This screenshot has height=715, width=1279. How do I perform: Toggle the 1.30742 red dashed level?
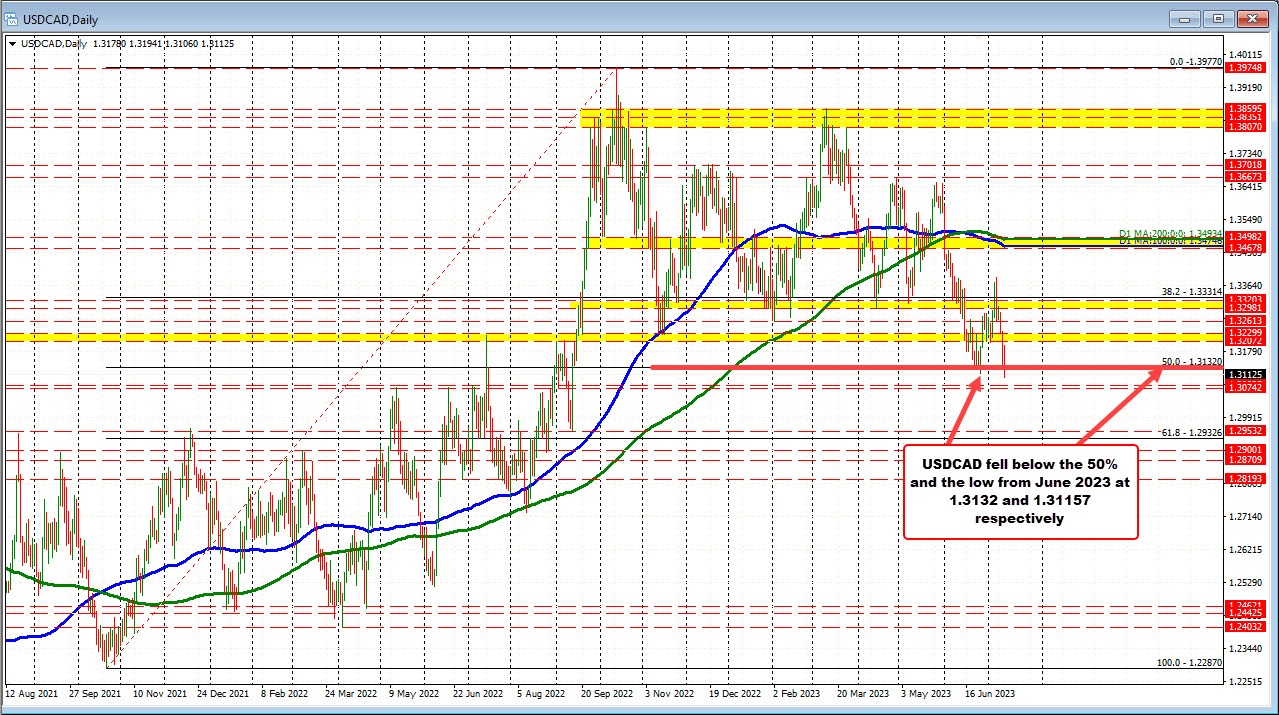1248,387
